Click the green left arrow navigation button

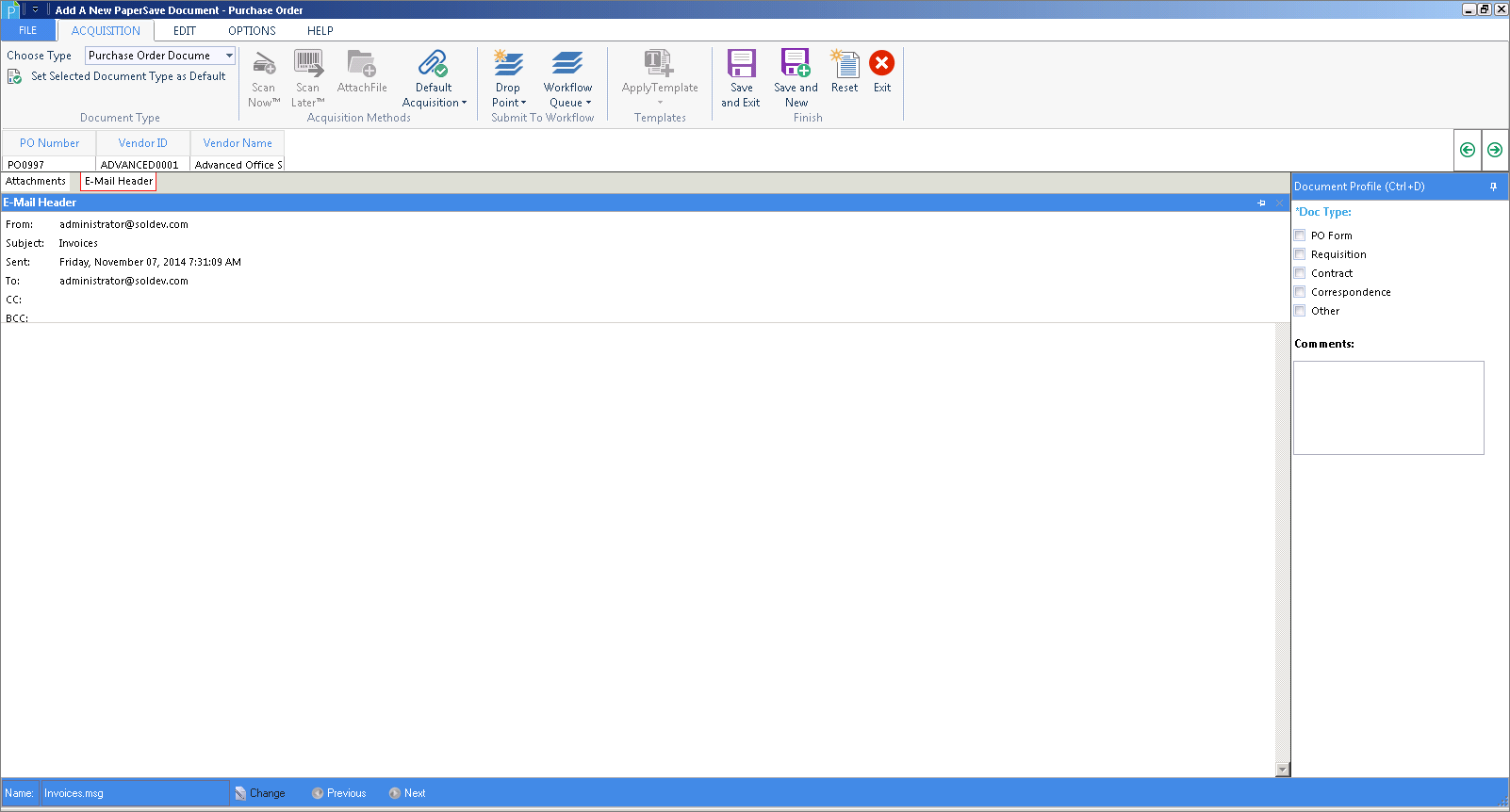(x=1468, y=150)
